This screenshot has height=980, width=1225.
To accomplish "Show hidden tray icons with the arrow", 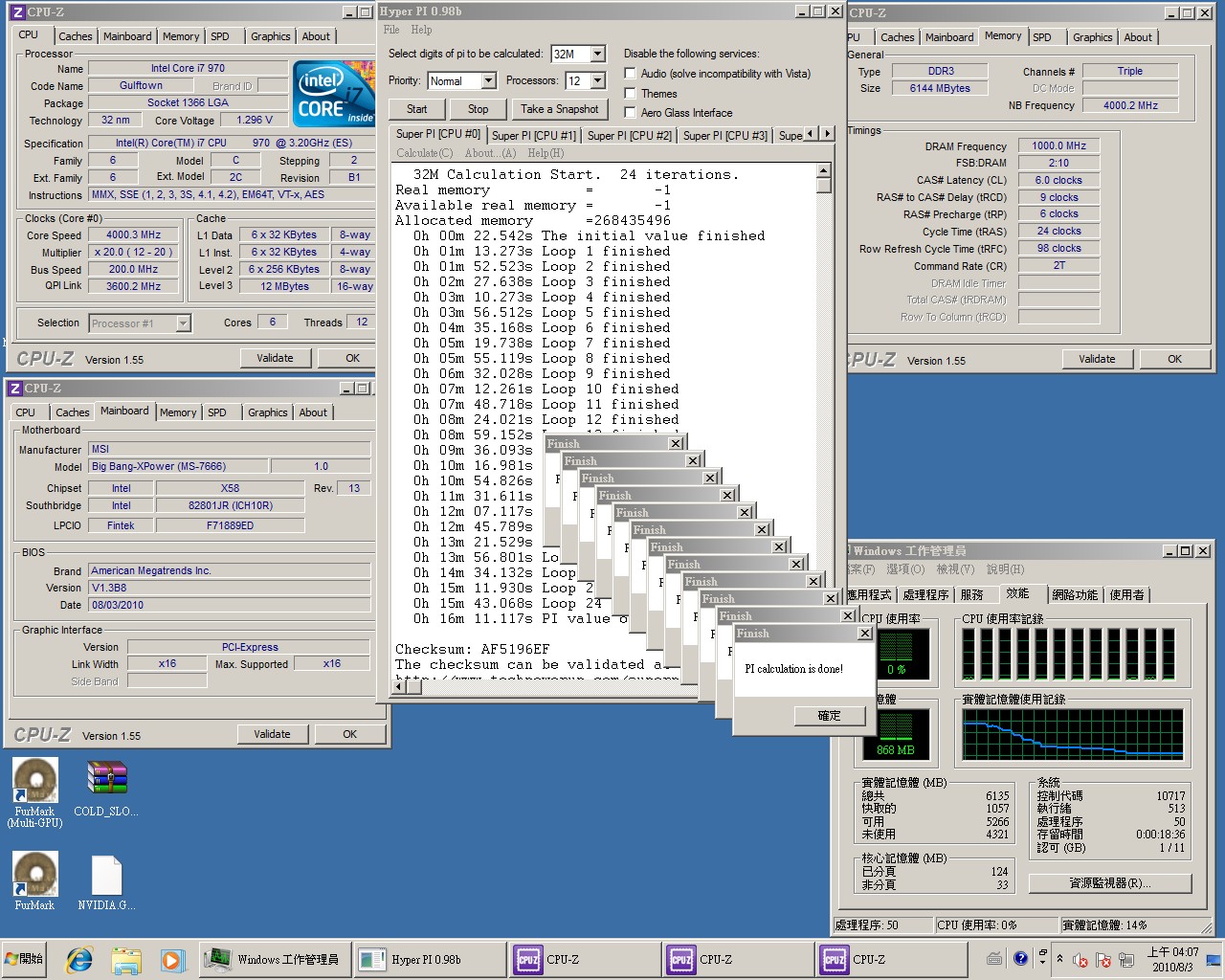I will [1059, 959].
